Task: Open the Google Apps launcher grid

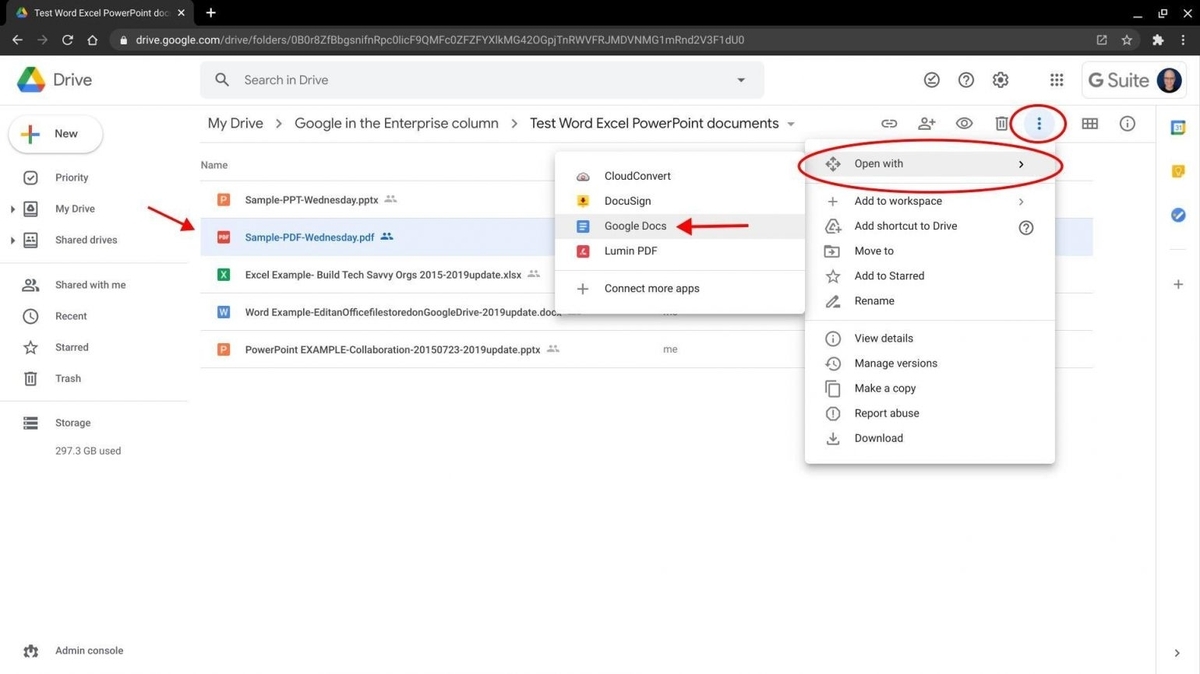Action: click(1056, 79)
